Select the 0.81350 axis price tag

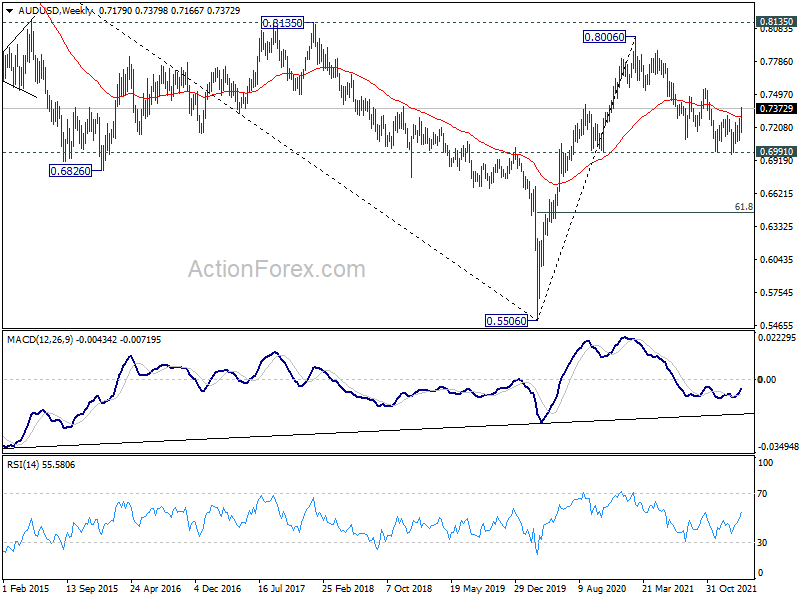(776, 22)
